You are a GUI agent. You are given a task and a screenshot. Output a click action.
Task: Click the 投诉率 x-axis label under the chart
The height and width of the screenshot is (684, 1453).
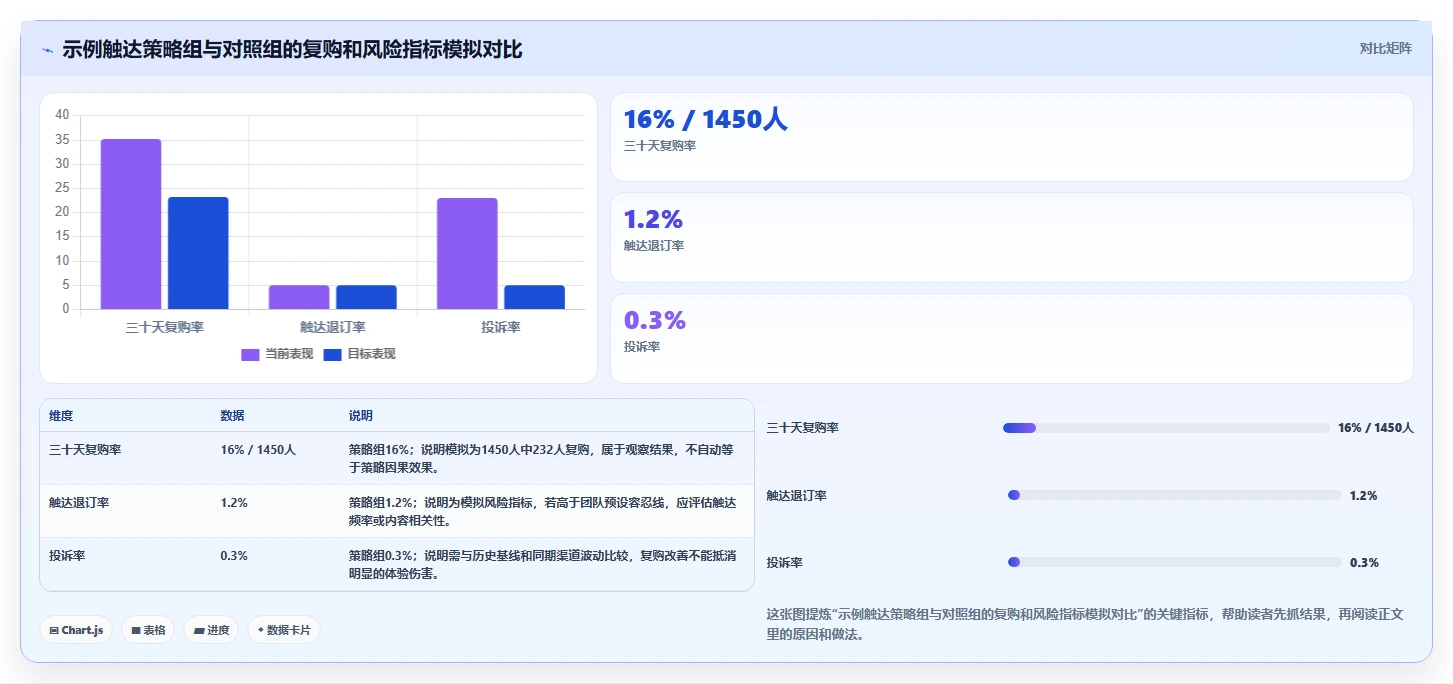[x=501, y=327]
